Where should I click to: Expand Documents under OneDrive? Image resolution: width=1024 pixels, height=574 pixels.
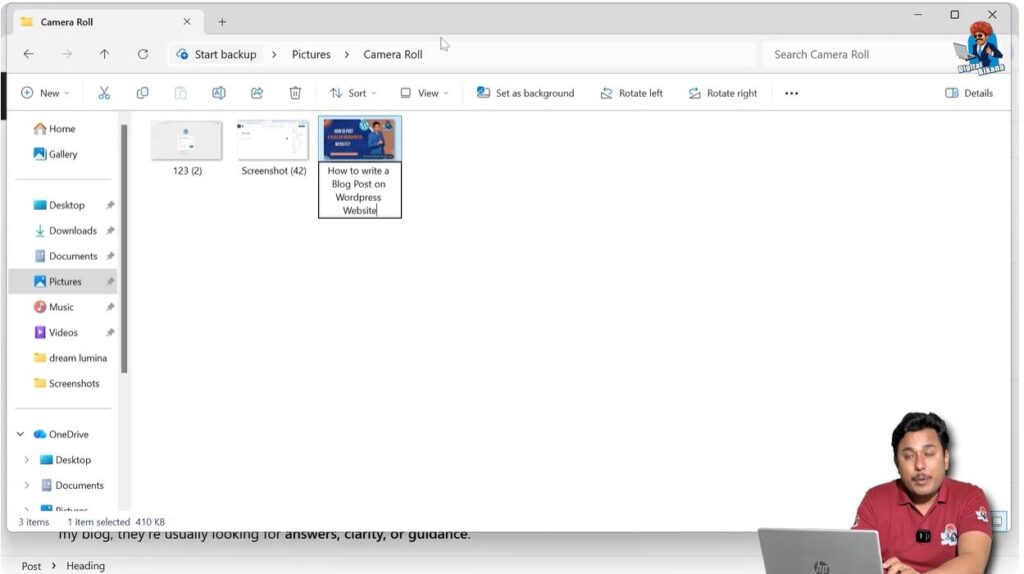point(26,485)
